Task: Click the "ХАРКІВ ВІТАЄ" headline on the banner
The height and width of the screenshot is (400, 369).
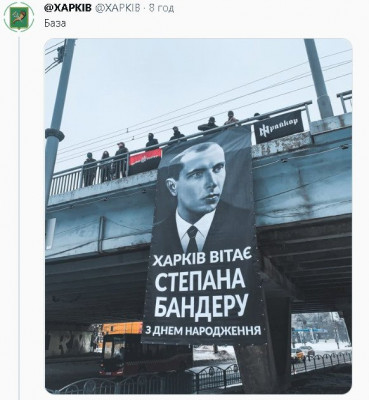Action: [200, 258]
